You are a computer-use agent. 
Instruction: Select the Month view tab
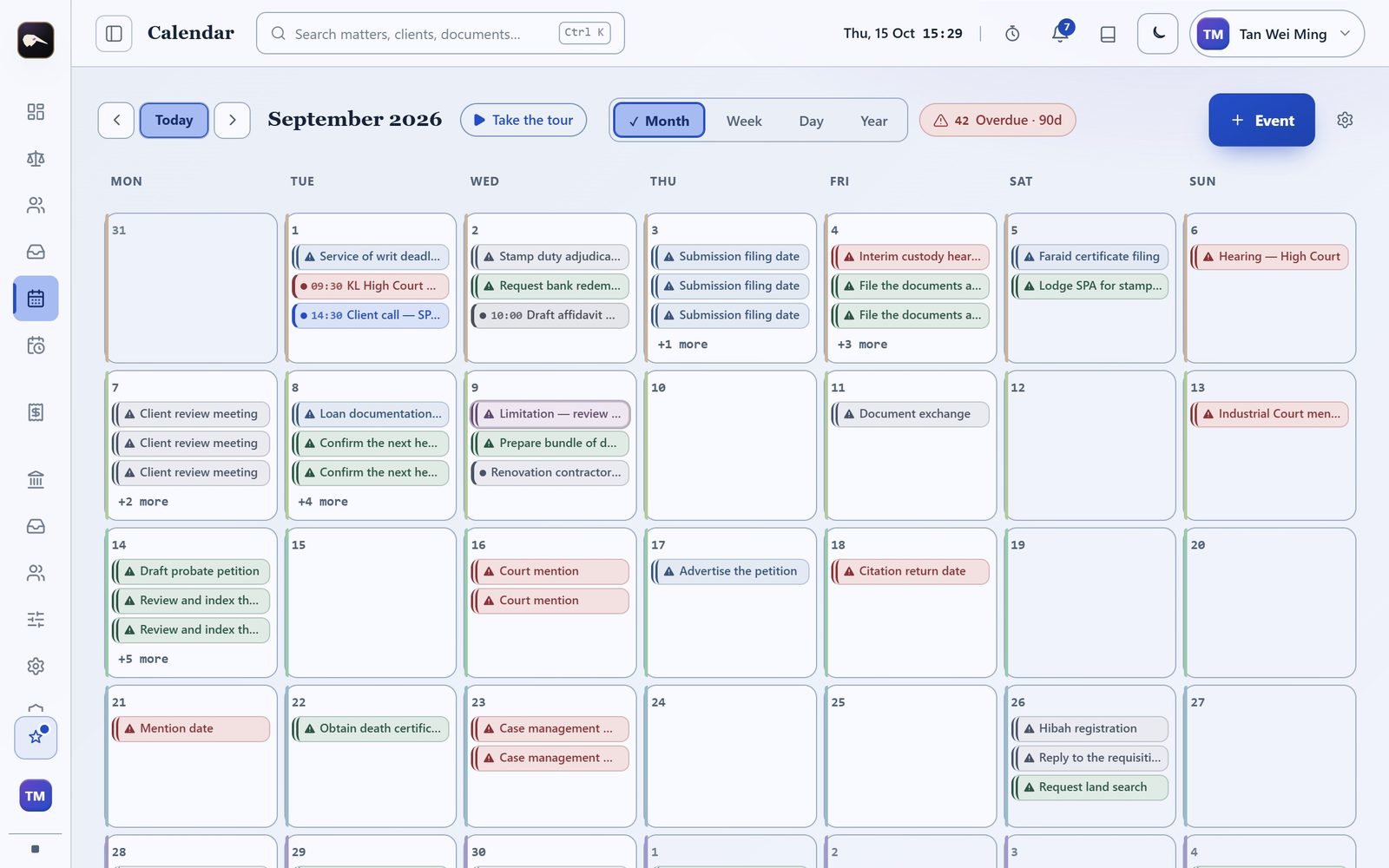coord(659,121)
